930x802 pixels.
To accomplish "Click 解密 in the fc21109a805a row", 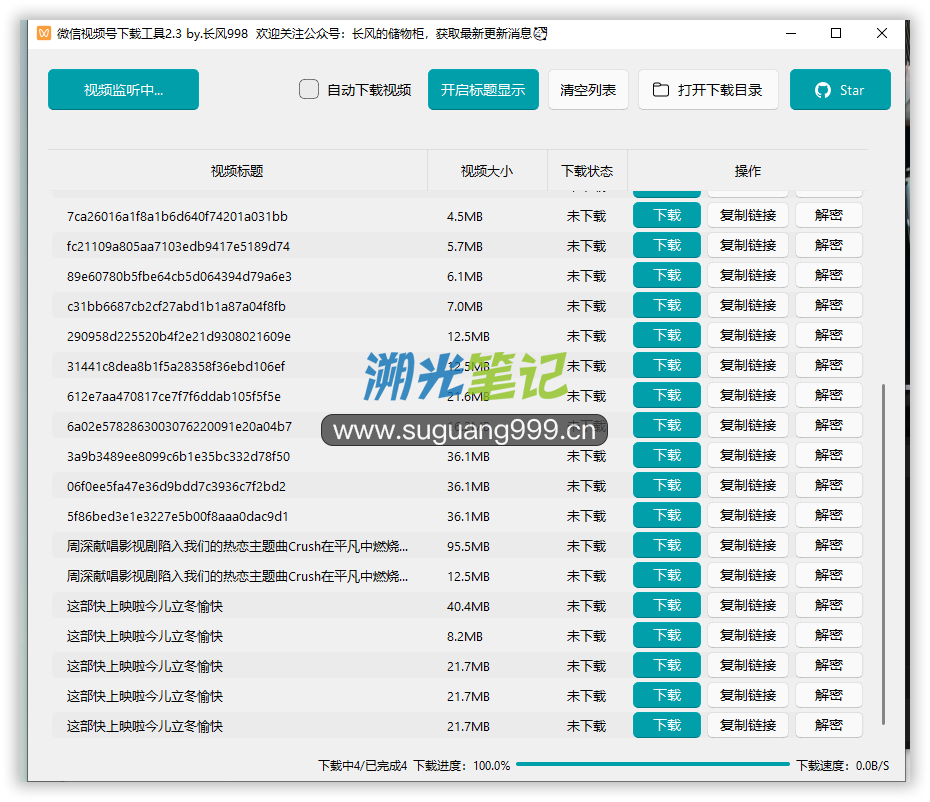I will [829, 246].
